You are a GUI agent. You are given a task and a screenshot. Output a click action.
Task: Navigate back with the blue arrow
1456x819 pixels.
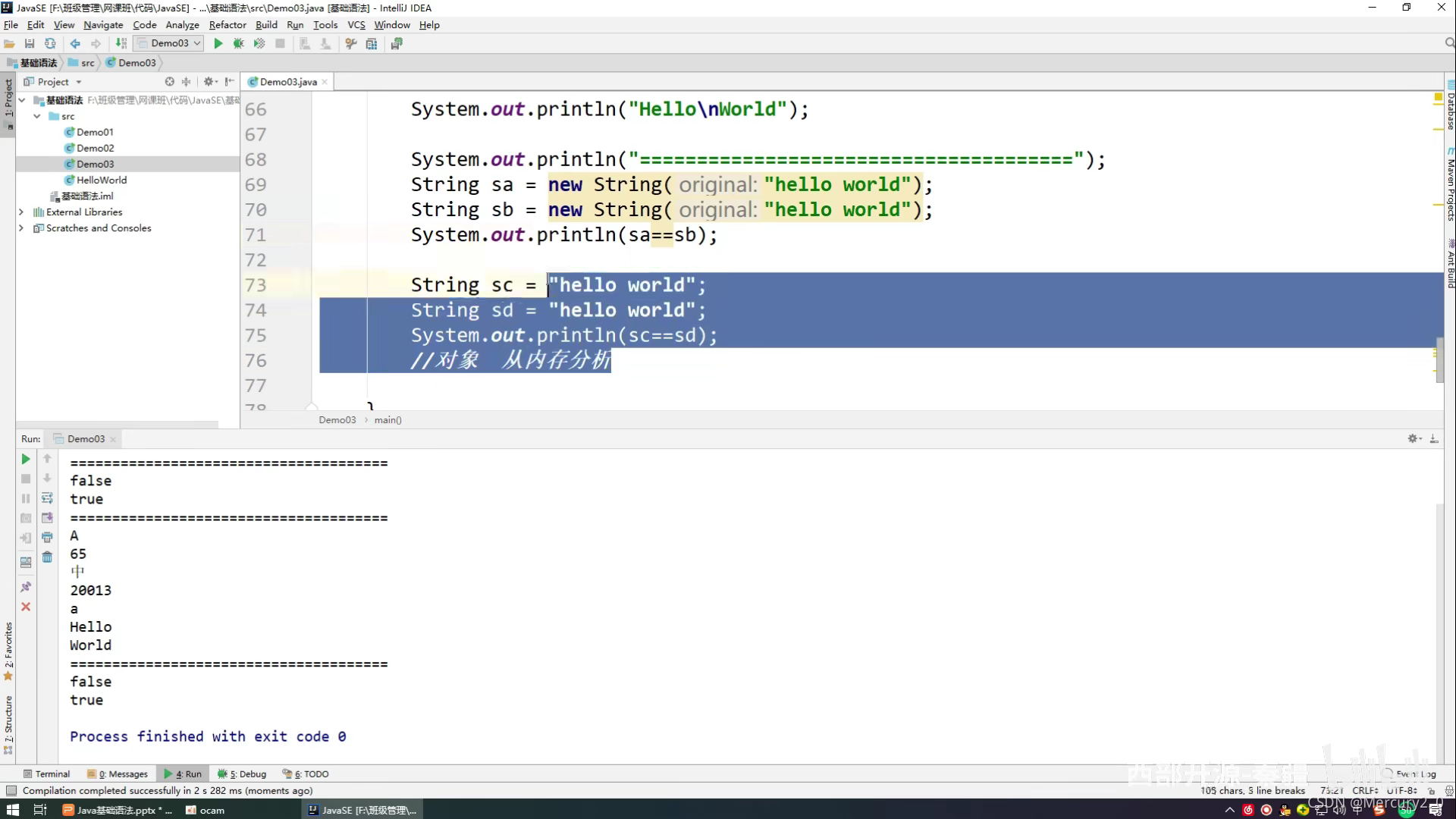75,43
